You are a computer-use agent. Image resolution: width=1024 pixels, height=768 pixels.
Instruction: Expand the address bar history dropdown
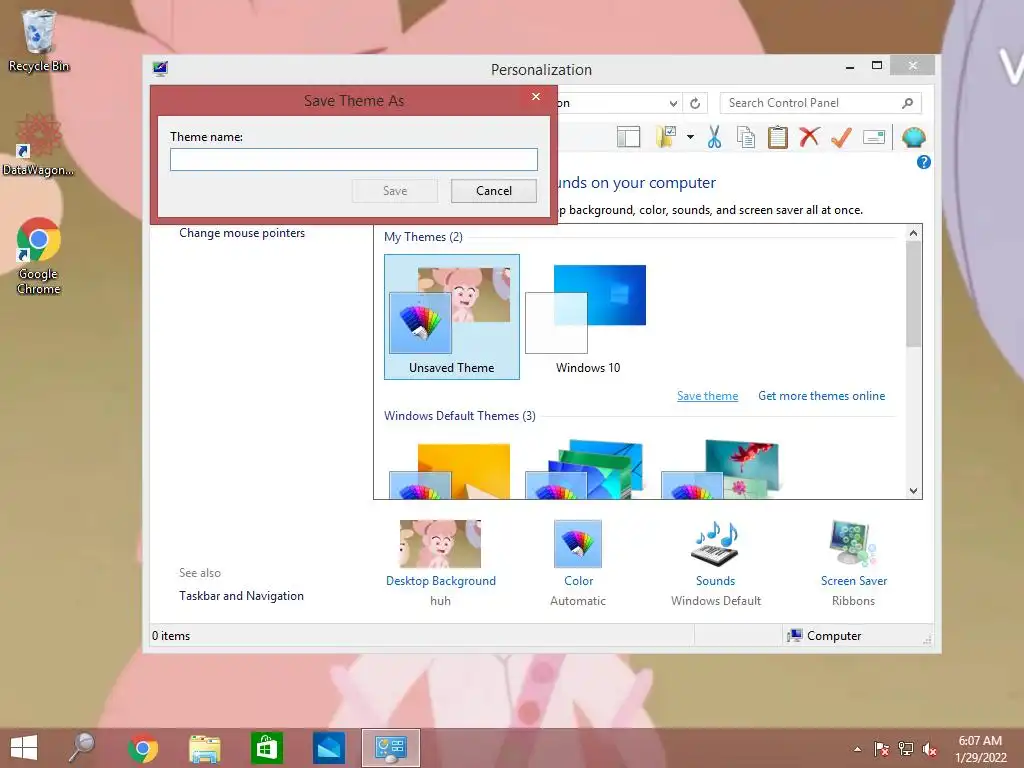(673, 103)
